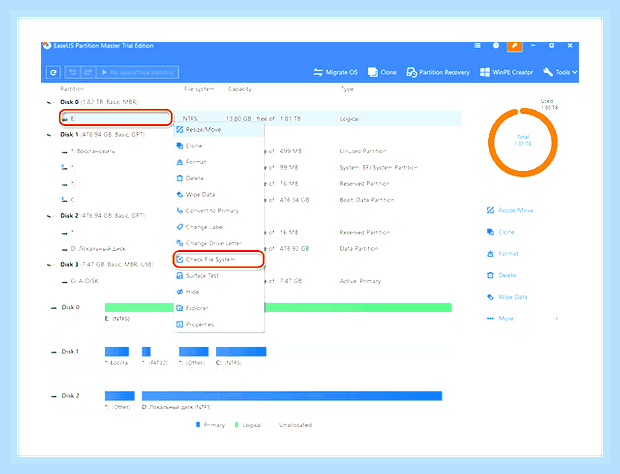Open the Tools dropdown menu
This screenshot has width=620, height=474.
560,72
